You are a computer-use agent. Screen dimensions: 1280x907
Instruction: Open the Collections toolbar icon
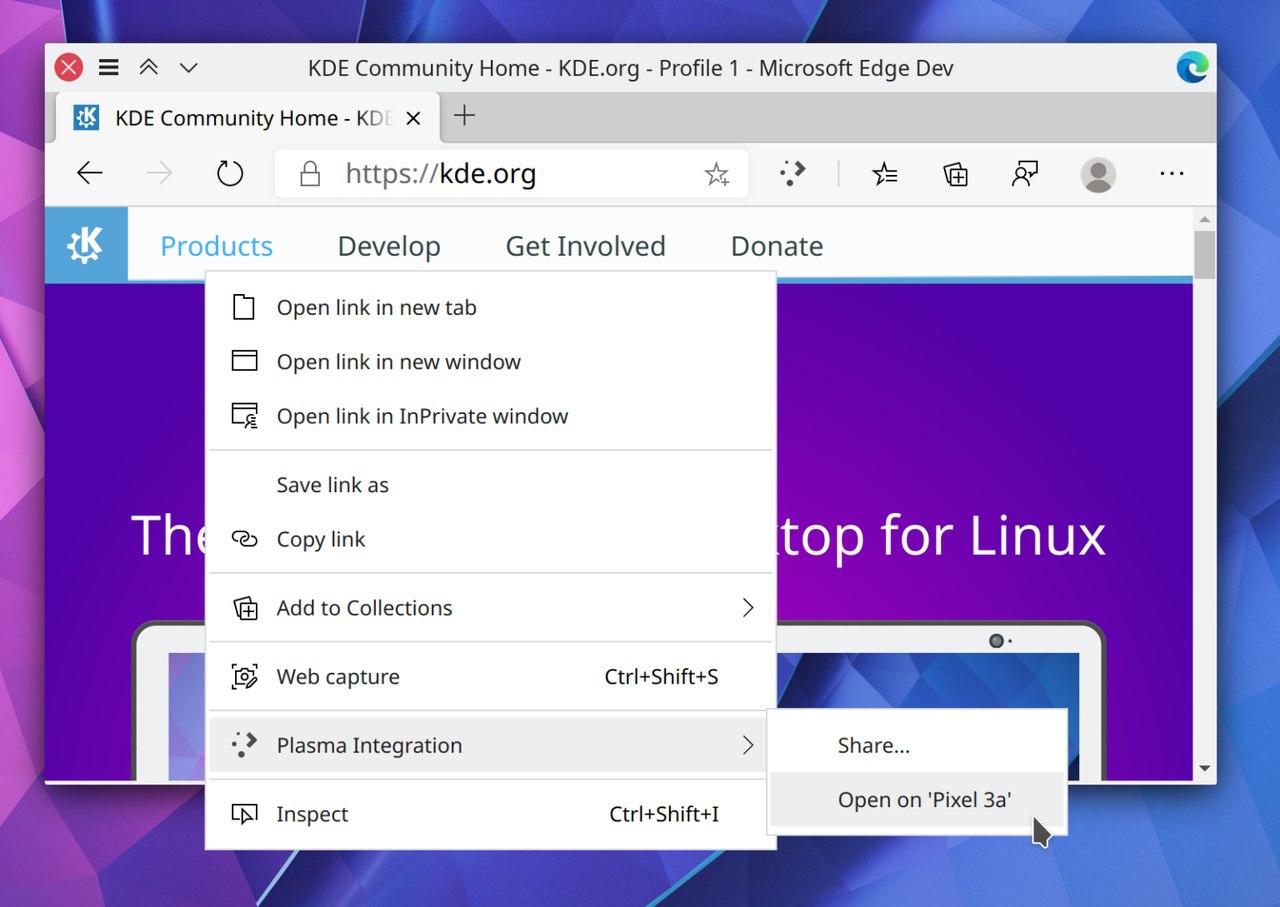pyautogui.click(x=956, y=175)
